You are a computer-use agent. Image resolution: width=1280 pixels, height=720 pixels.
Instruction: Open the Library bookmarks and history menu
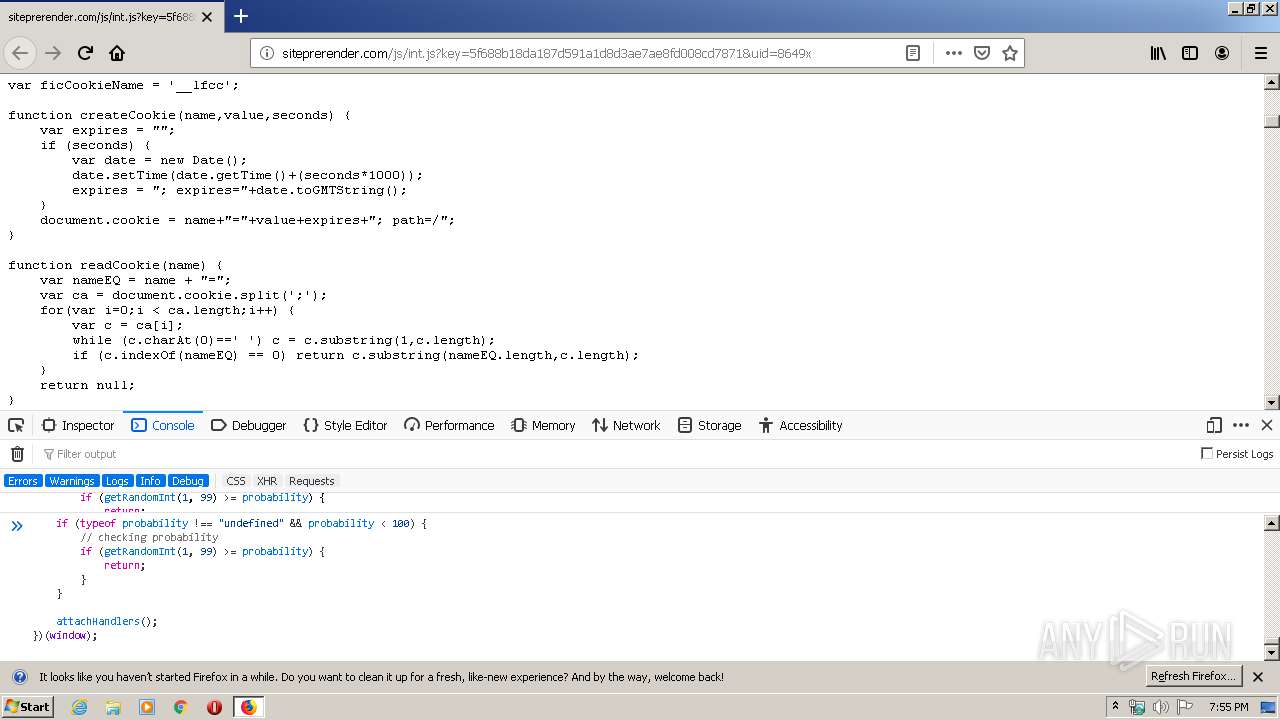coord(1158,53)
